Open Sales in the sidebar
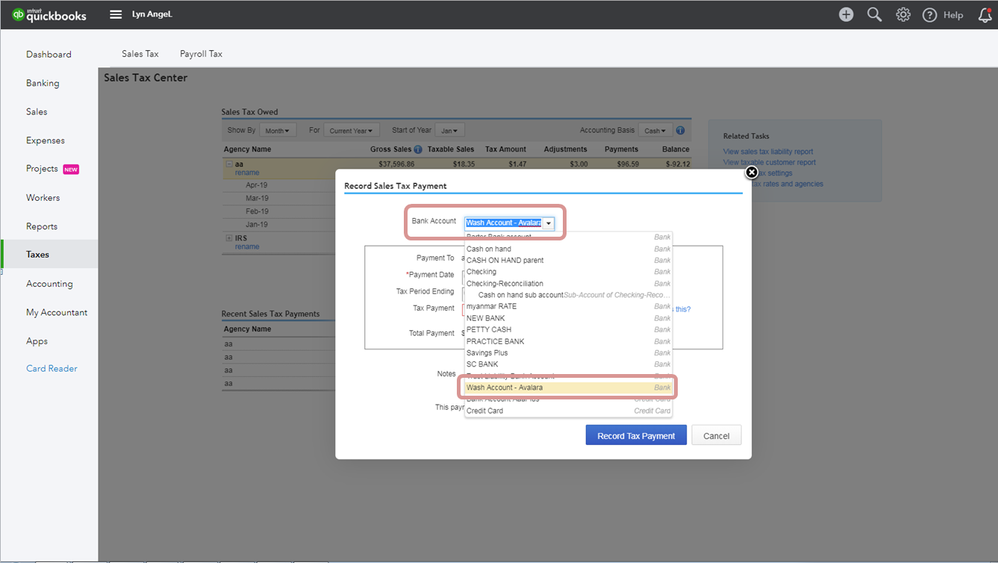This screenshot has height=563, width=998. [x=36, y=112]
